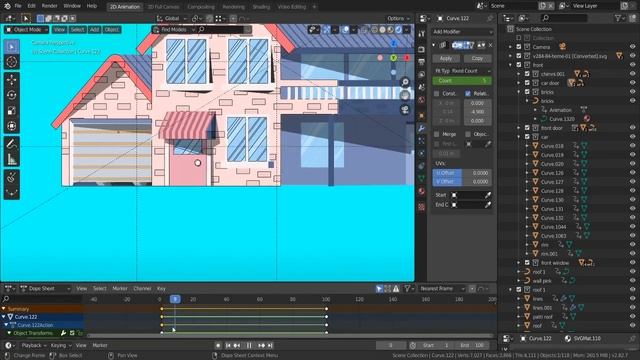
Task: Open the Window menu
Action: pyautogui.click(x=72, y=6)
